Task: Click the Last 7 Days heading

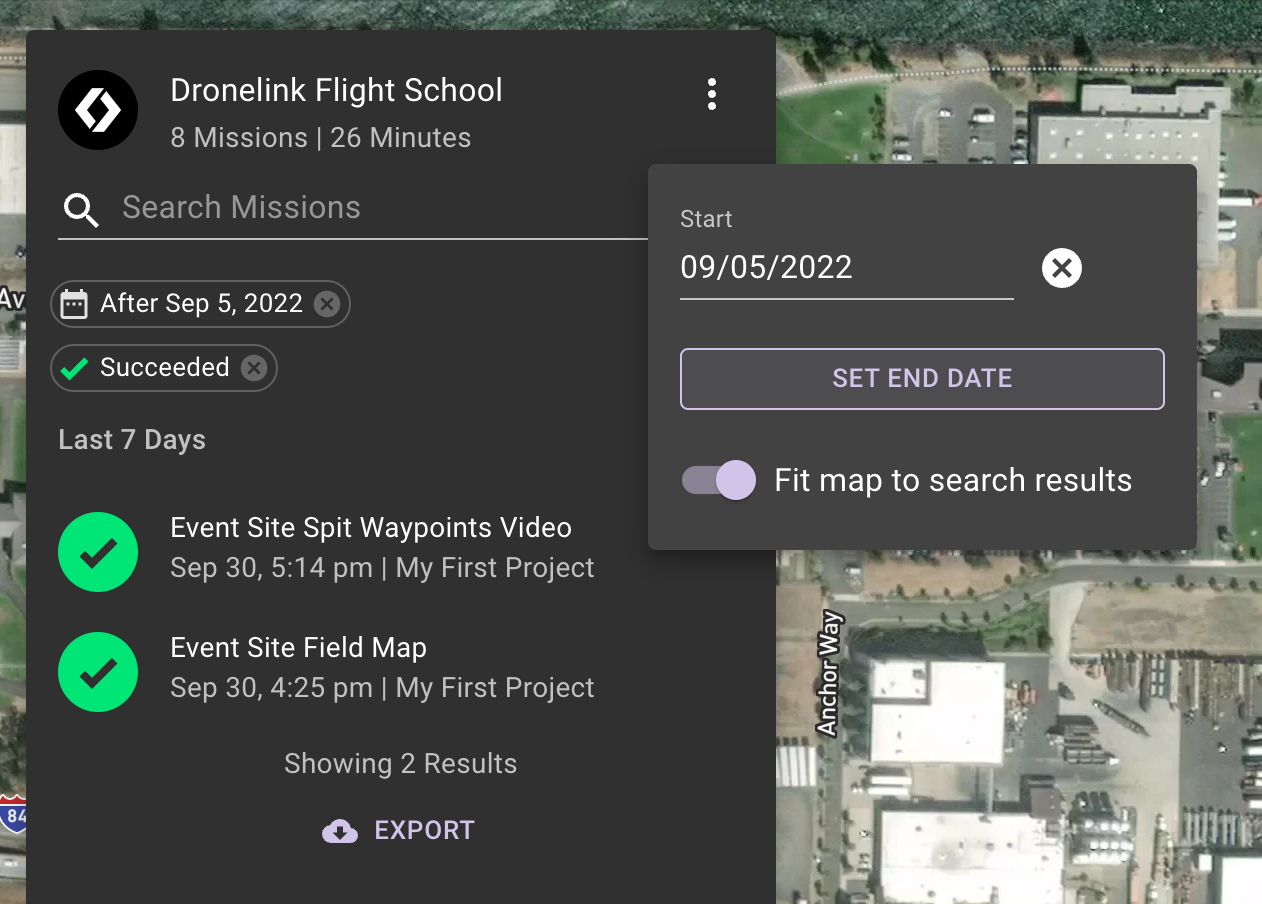Action: click(132, 440)
